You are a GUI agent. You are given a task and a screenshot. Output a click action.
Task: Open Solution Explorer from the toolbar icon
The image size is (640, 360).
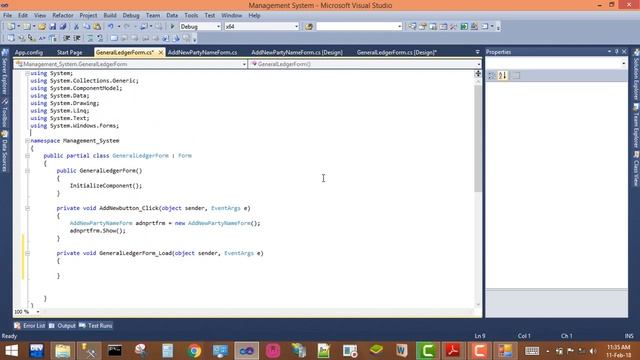tap(412, 27)
